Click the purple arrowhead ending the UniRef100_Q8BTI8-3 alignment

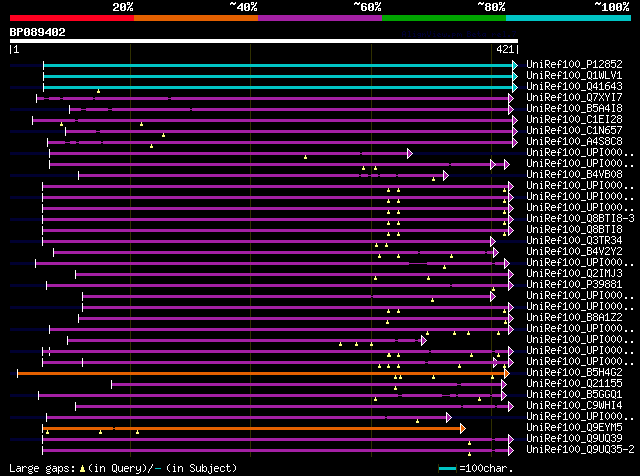[x=511, y=220]
